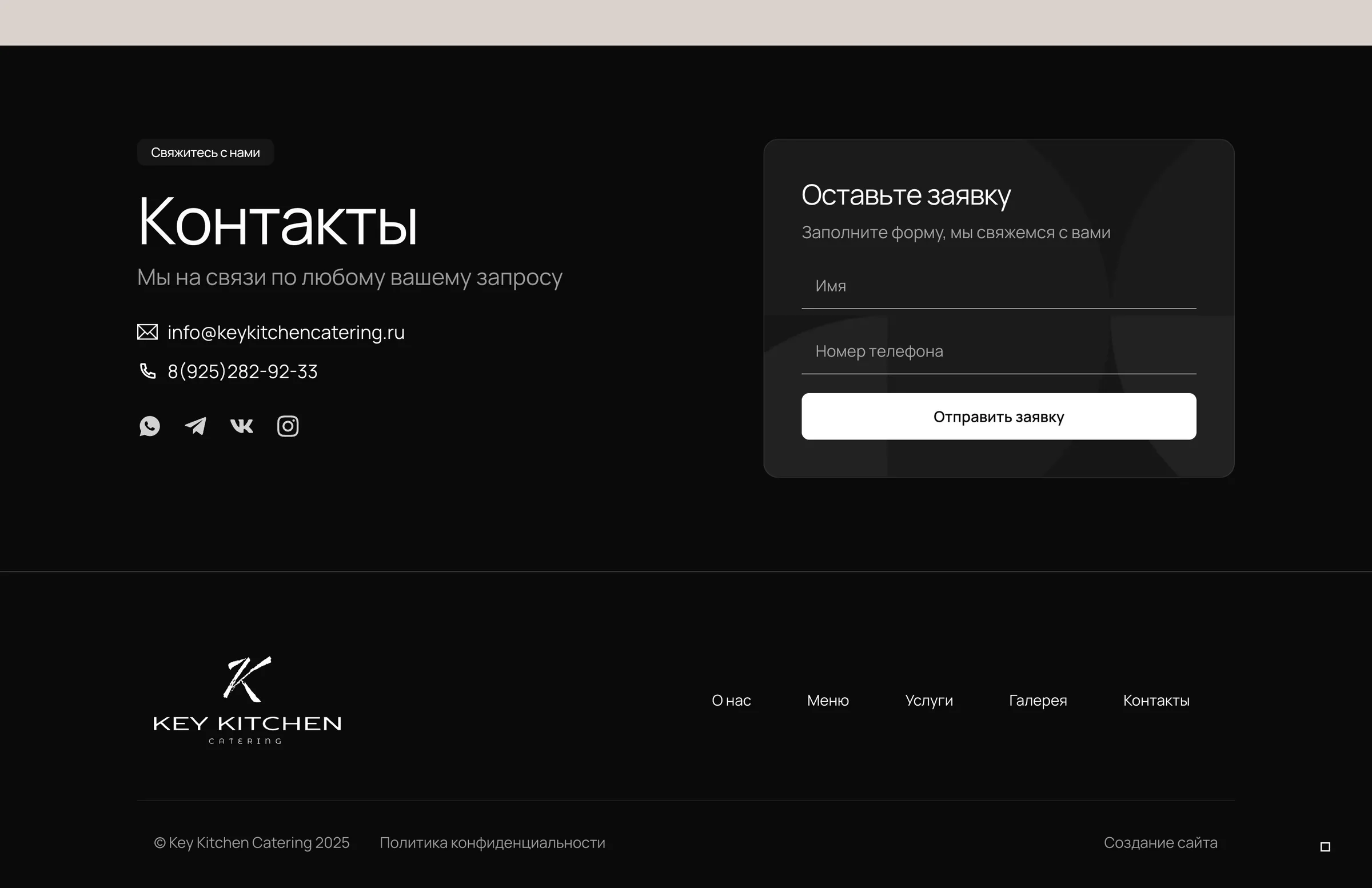Open the Instagram social icon
The height and width of the screenshot is (888, 1372).
288,426
